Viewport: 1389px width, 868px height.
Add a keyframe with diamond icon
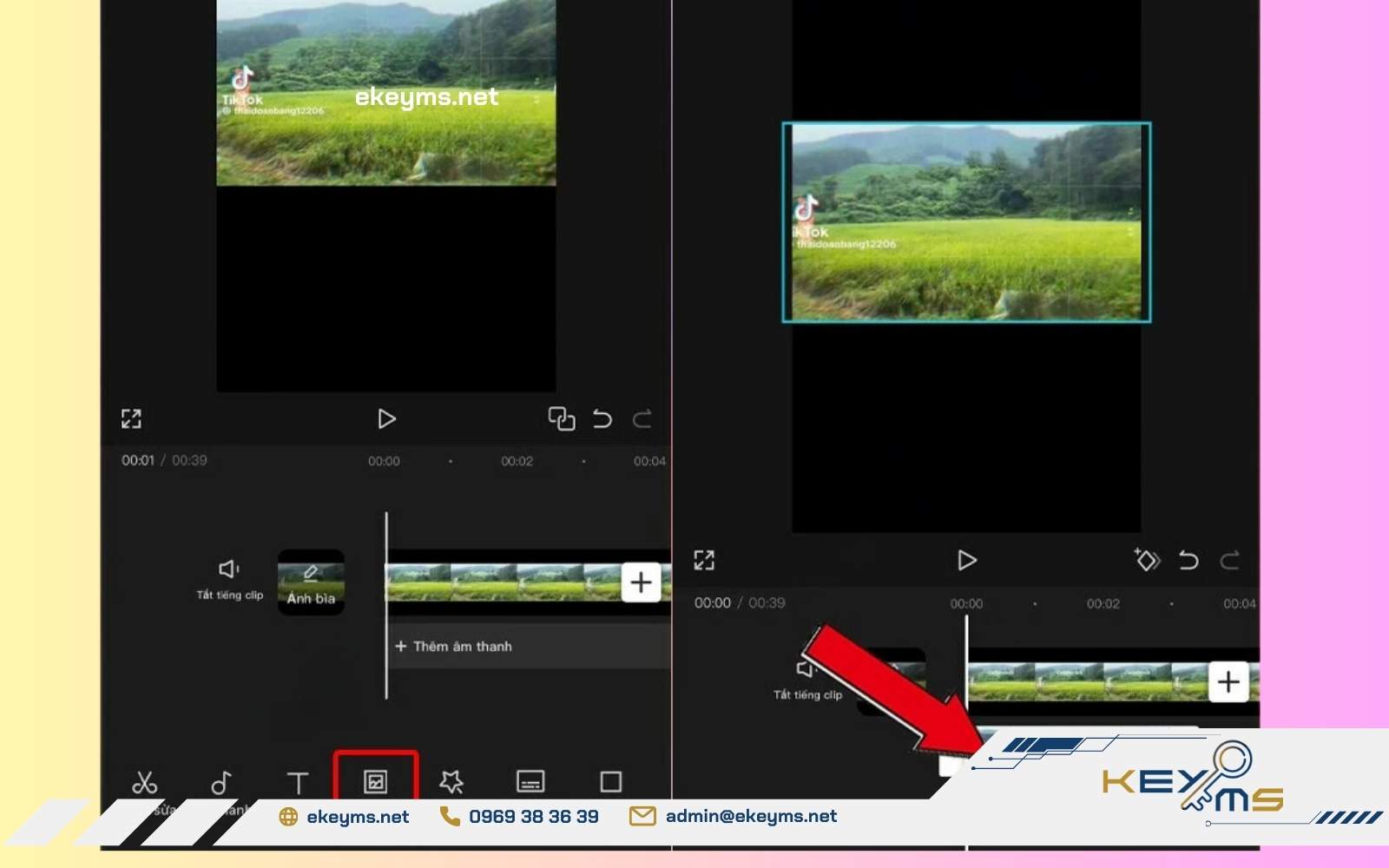(x=1147, y=560)
